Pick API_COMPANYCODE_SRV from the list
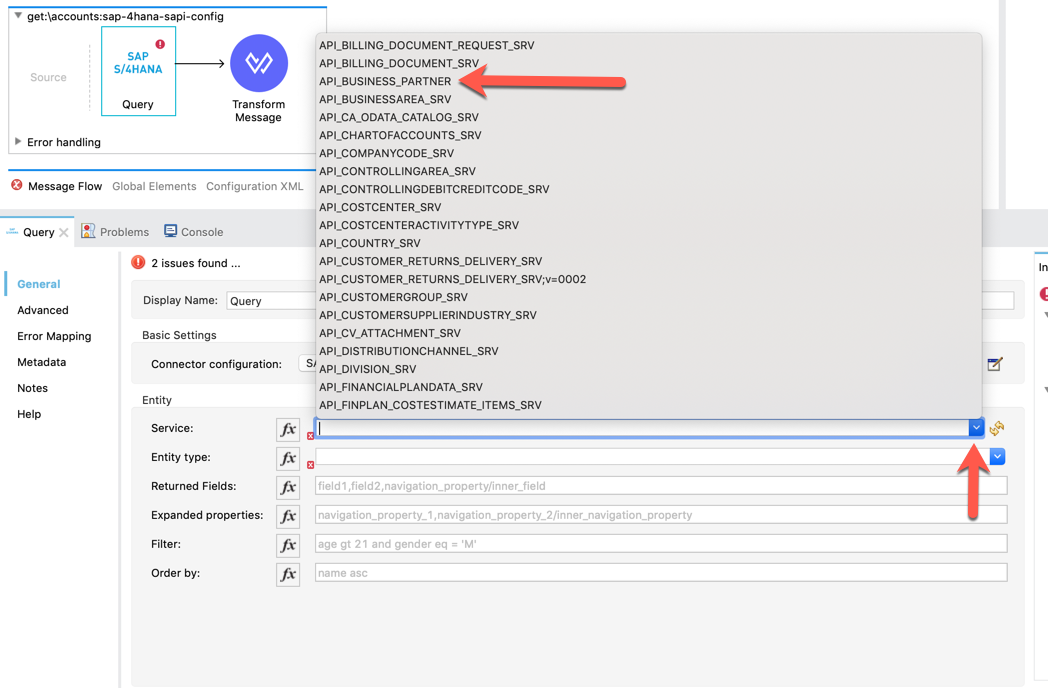The height and width of the screenshot is (688, 1048). click(x=386, y=154)
